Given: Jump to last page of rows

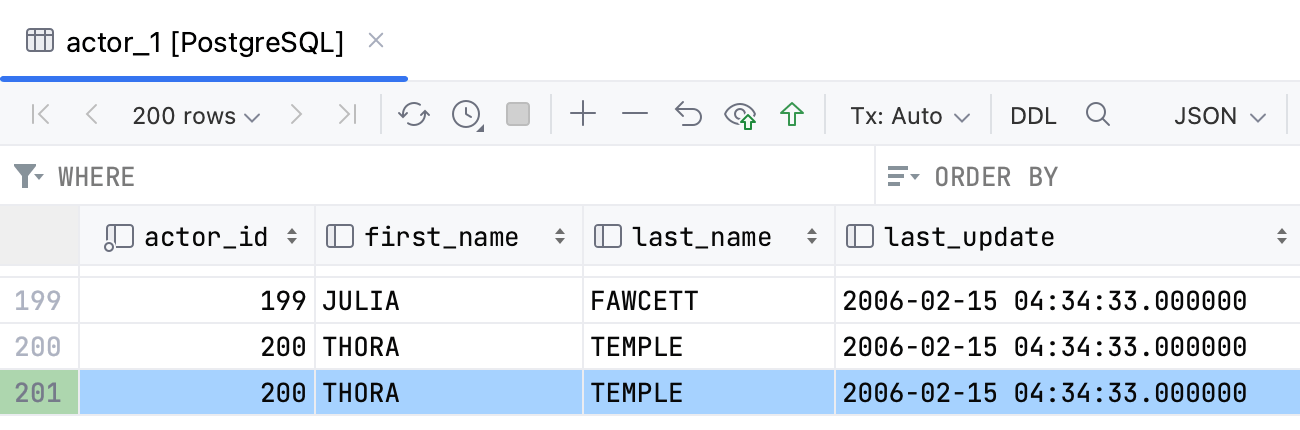Looking at the screenshot, I should [x=347, y=115].
